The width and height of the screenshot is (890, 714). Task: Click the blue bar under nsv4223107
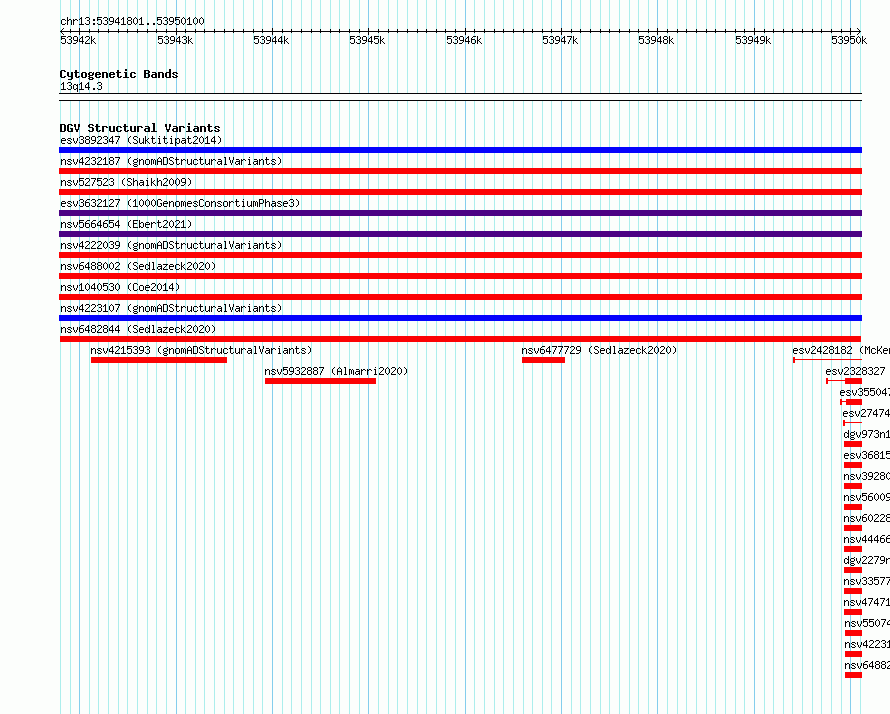[460, 318]
